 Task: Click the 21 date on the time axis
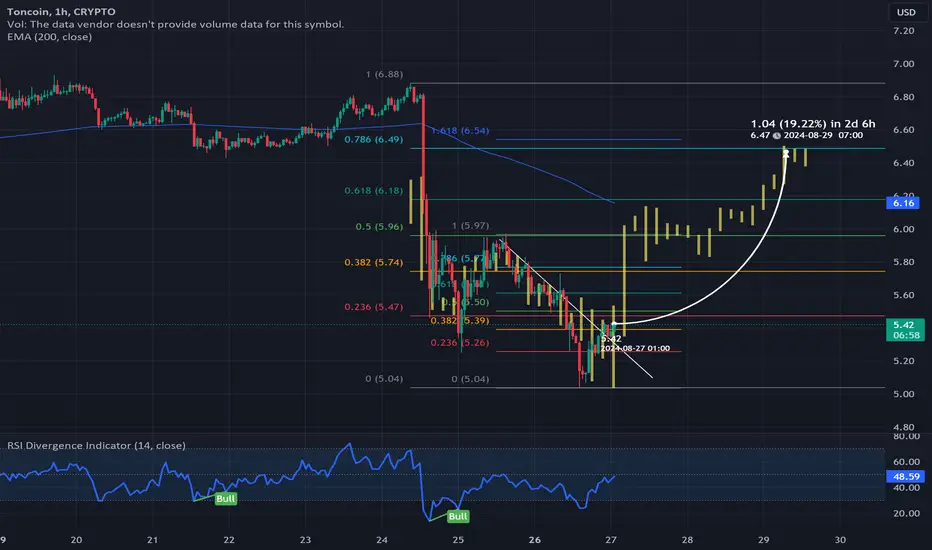[153, 540]
